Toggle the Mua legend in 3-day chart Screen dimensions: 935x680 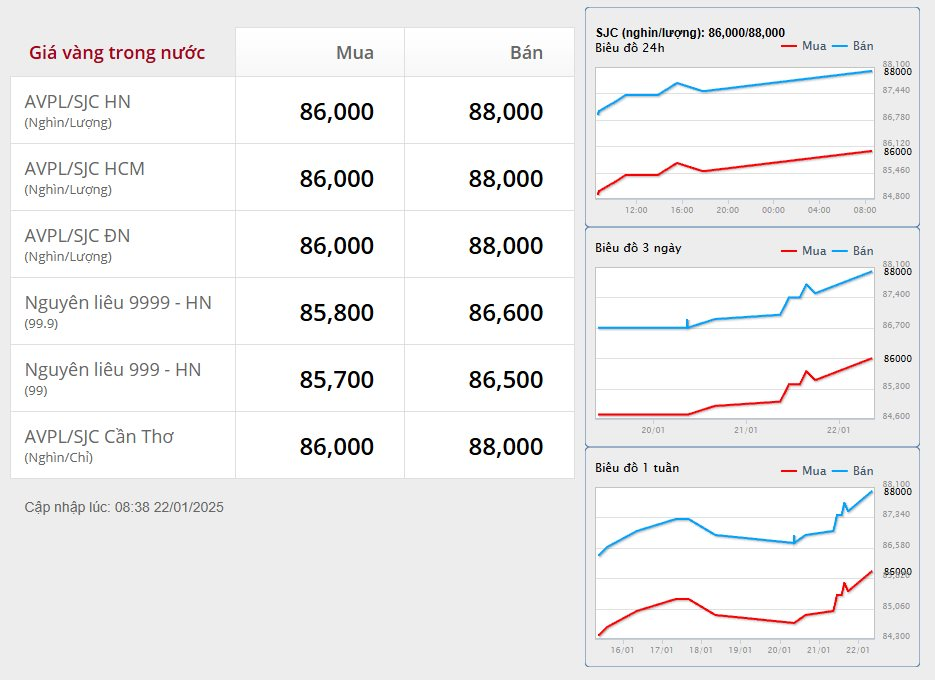[x=803, y=251]
